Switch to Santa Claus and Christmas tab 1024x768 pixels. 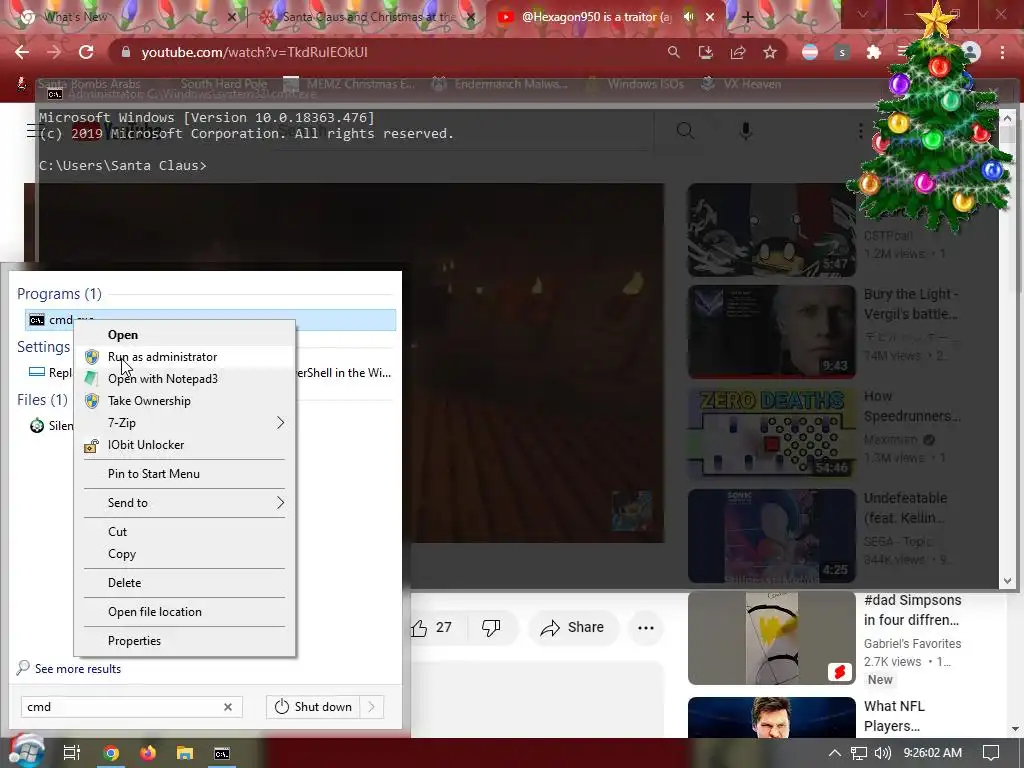366,17
